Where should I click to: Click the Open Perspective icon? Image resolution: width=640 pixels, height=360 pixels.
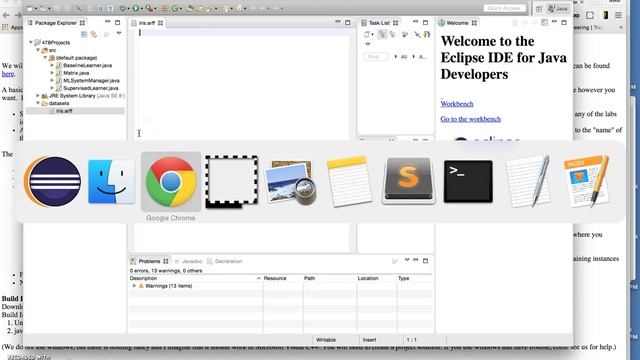point(539,8)
